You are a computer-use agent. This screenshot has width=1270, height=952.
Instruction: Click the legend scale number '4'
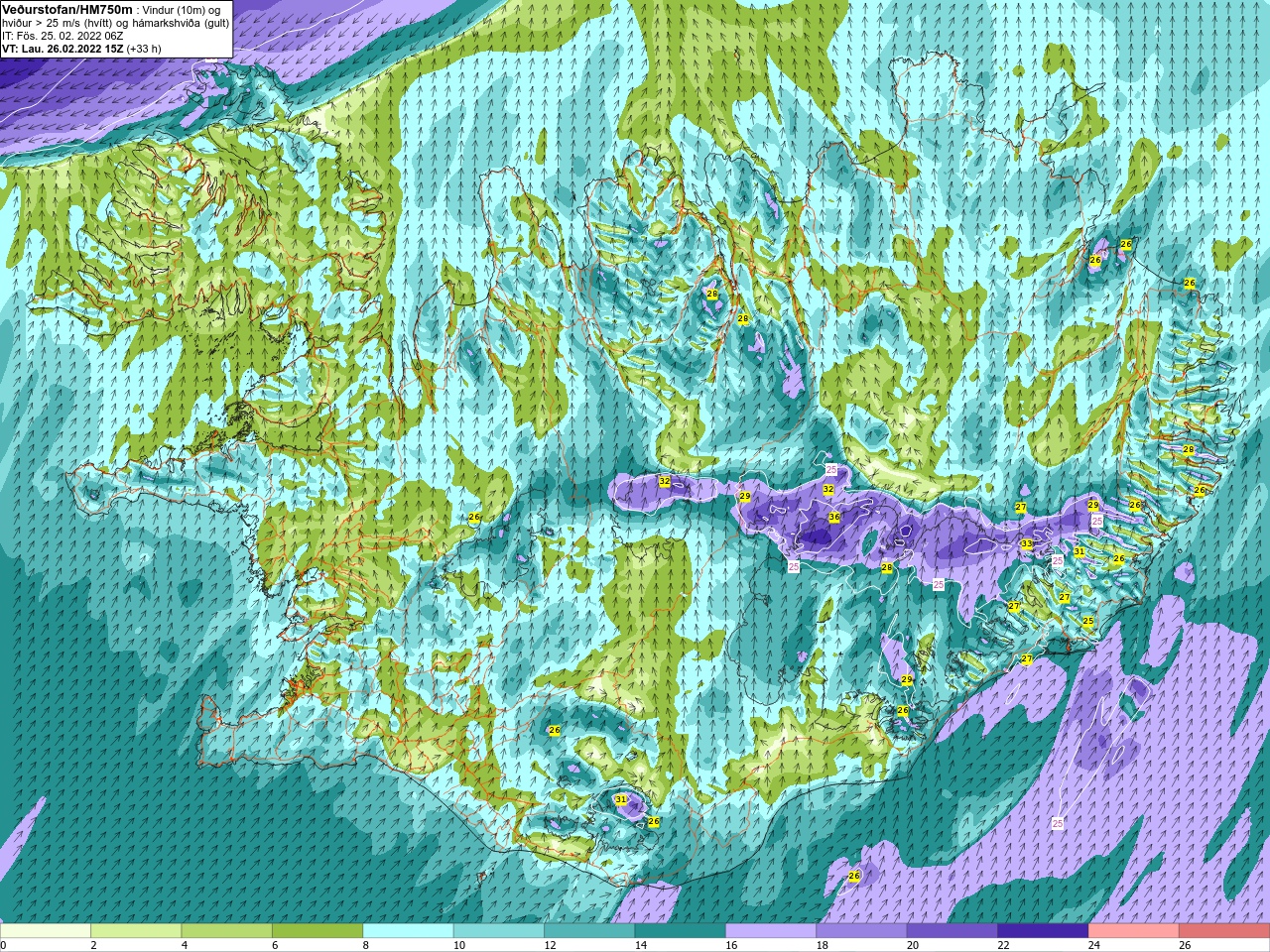[185, 946]
